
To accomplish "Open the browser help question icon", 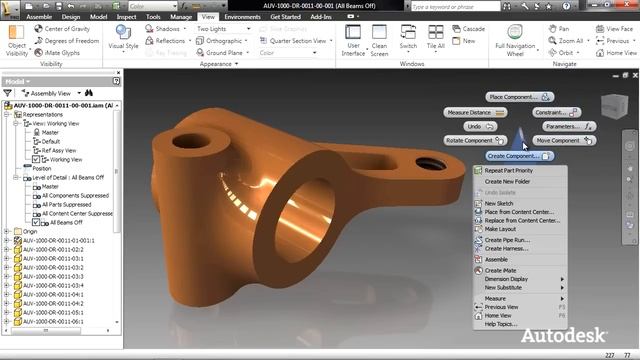I will (116, 81).
